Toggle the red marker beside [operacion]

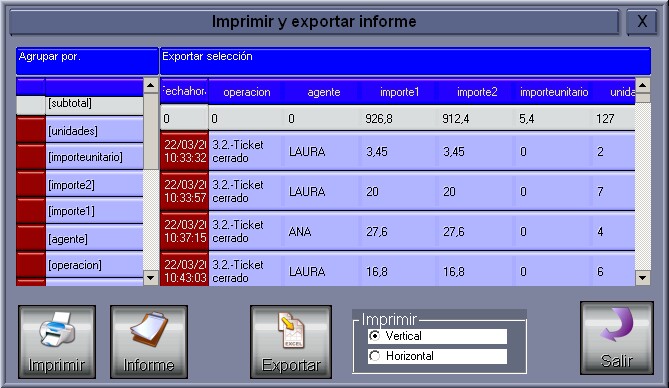coord(31,265)
